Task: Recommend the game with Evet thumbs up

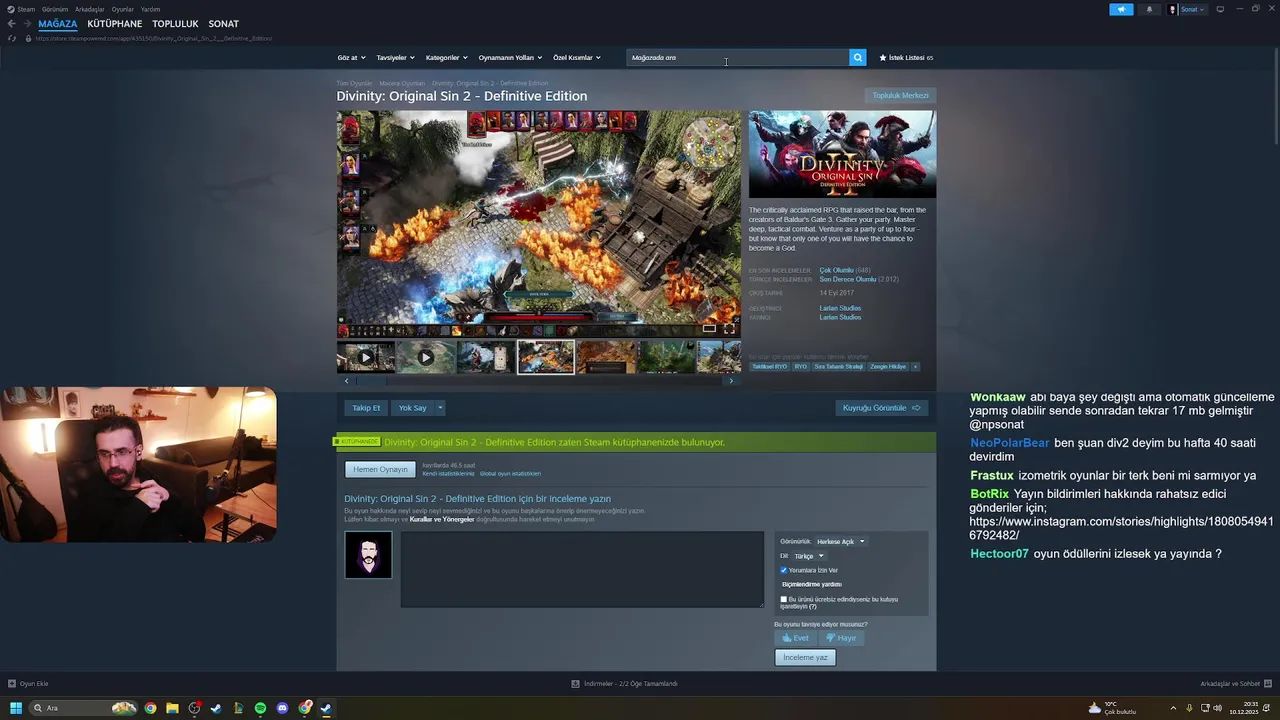Action: 796,638
